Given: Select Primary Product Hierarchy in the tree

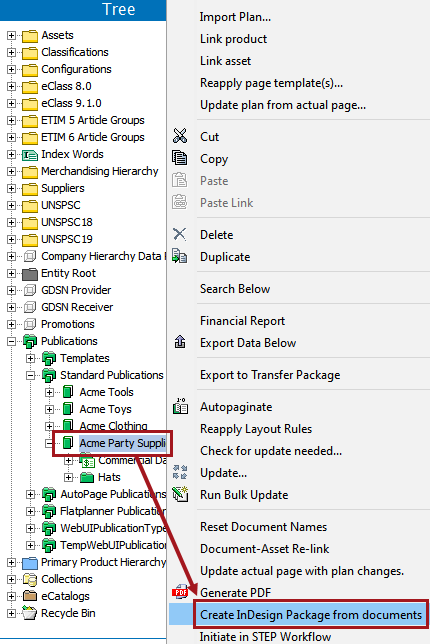Looking at the screenshot, I should (103, 562).
